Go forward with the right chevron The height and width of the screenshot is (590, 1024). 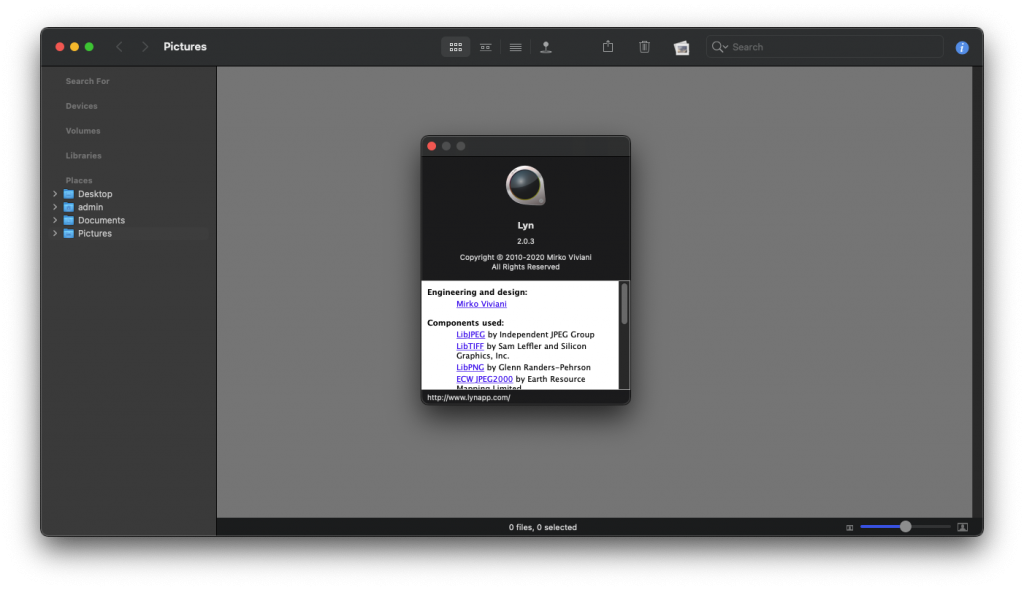coord(145,46)
